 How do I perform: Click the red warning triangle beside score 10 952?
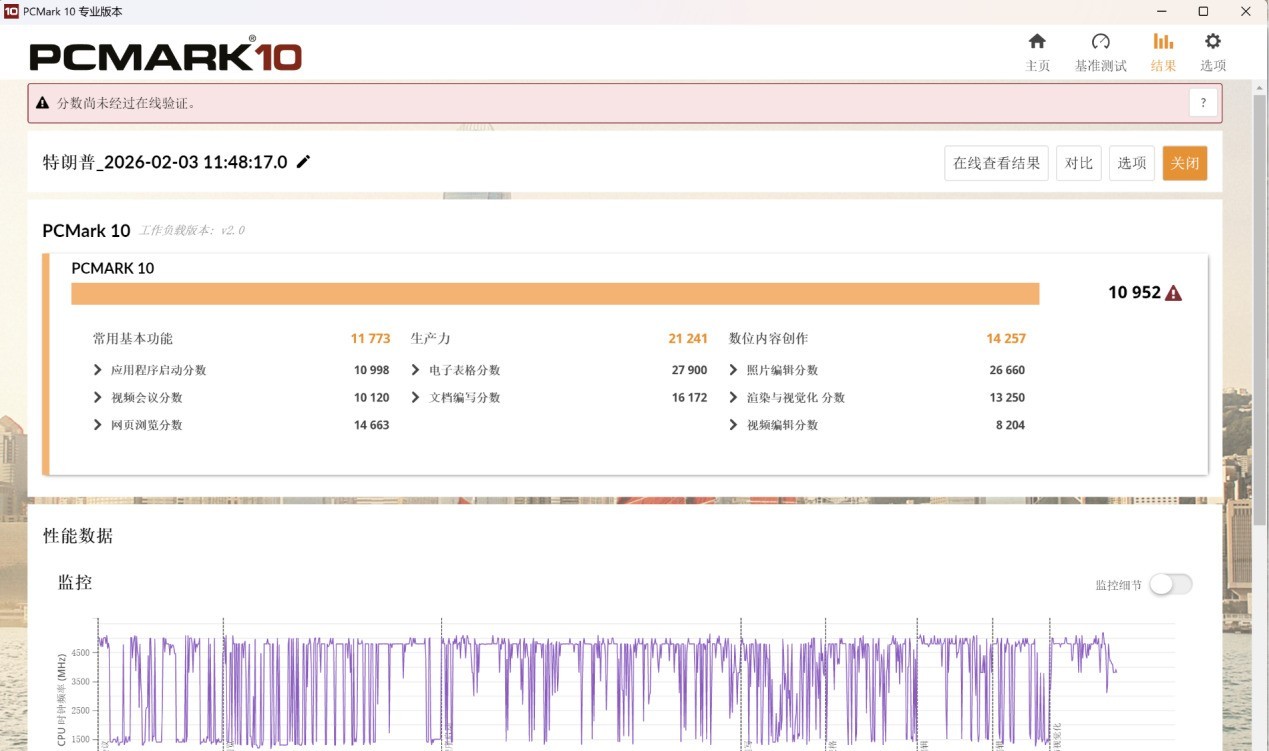coord(1173,293)
